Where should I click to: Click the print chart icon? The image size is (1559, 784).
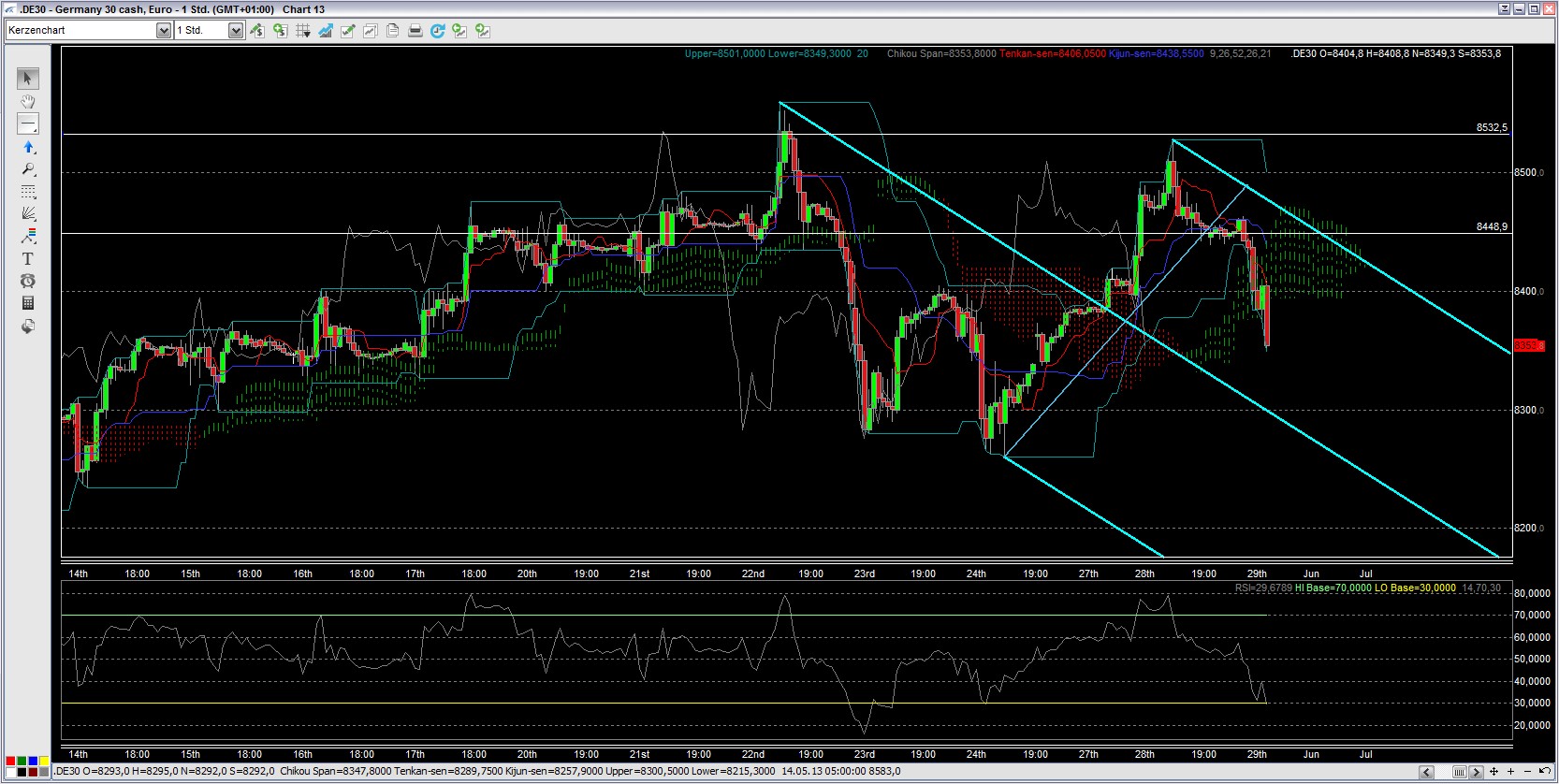coord(415,31)
